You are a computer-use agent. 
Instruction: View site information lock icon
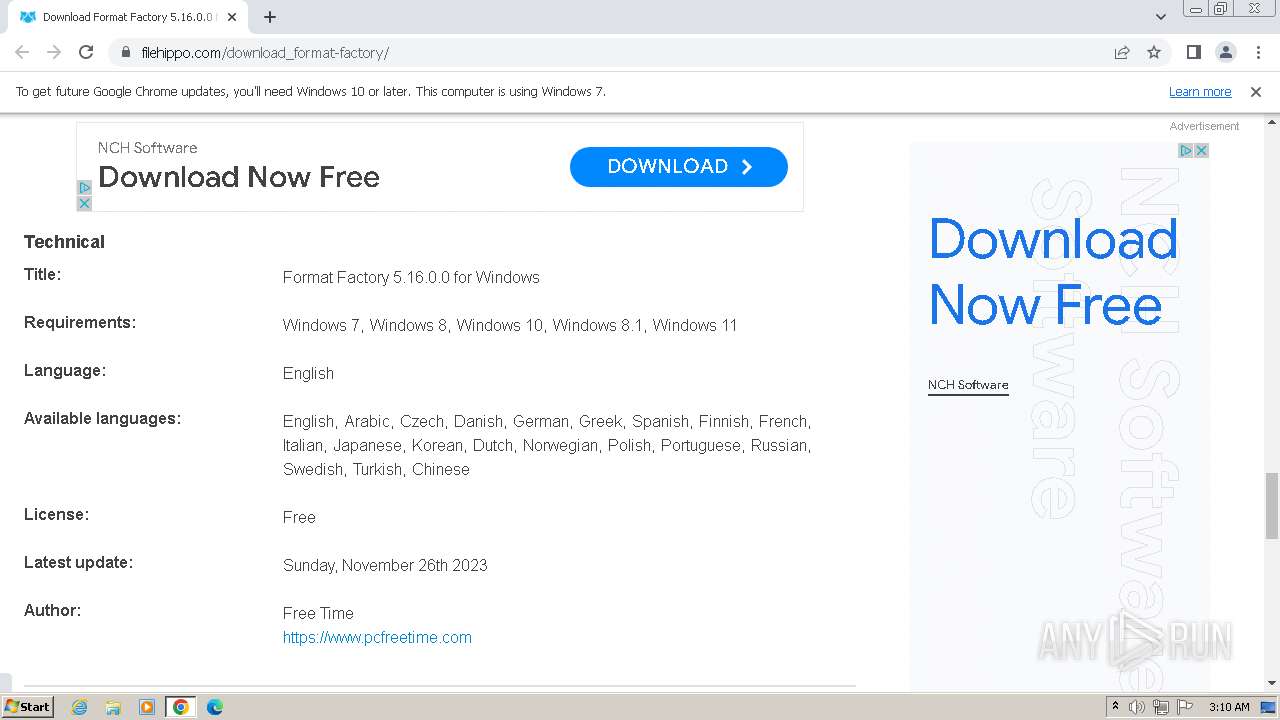click(x=125, y=52)
